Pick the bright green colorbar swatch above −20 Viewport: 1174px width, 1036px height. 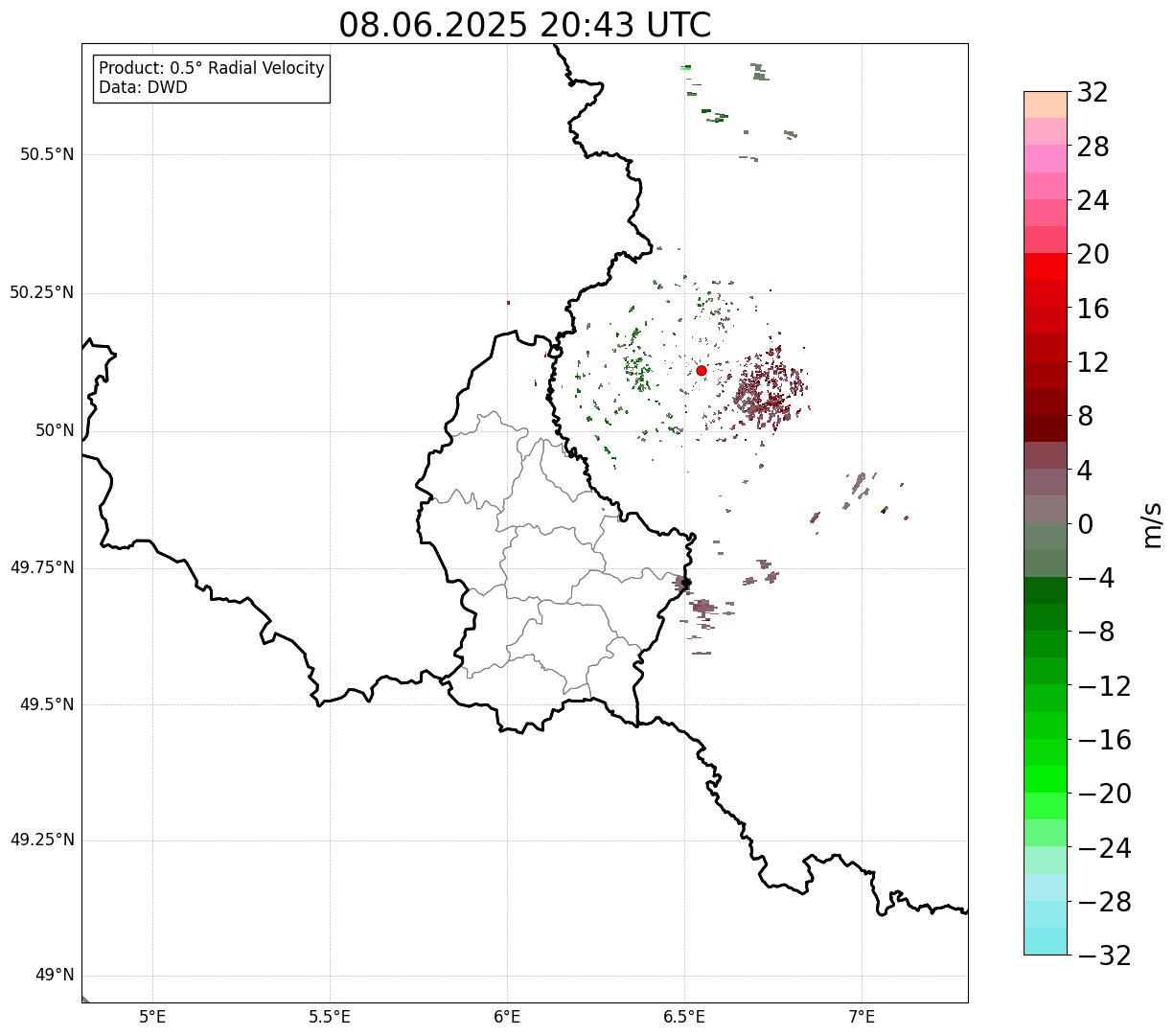click(1046, 779)
